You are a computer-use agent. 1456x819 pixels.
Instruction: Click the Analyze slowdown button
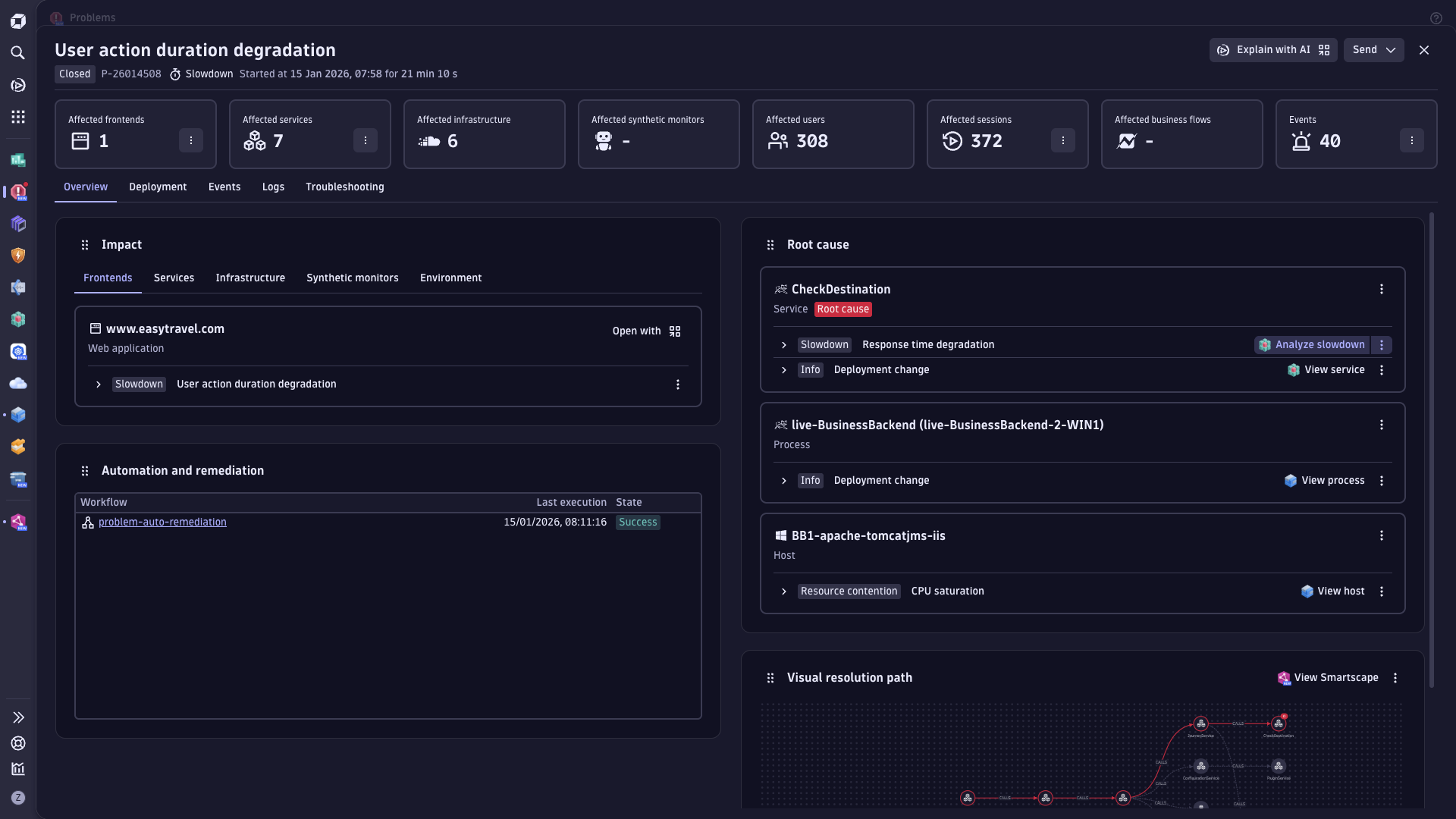tap(1312, 345)
